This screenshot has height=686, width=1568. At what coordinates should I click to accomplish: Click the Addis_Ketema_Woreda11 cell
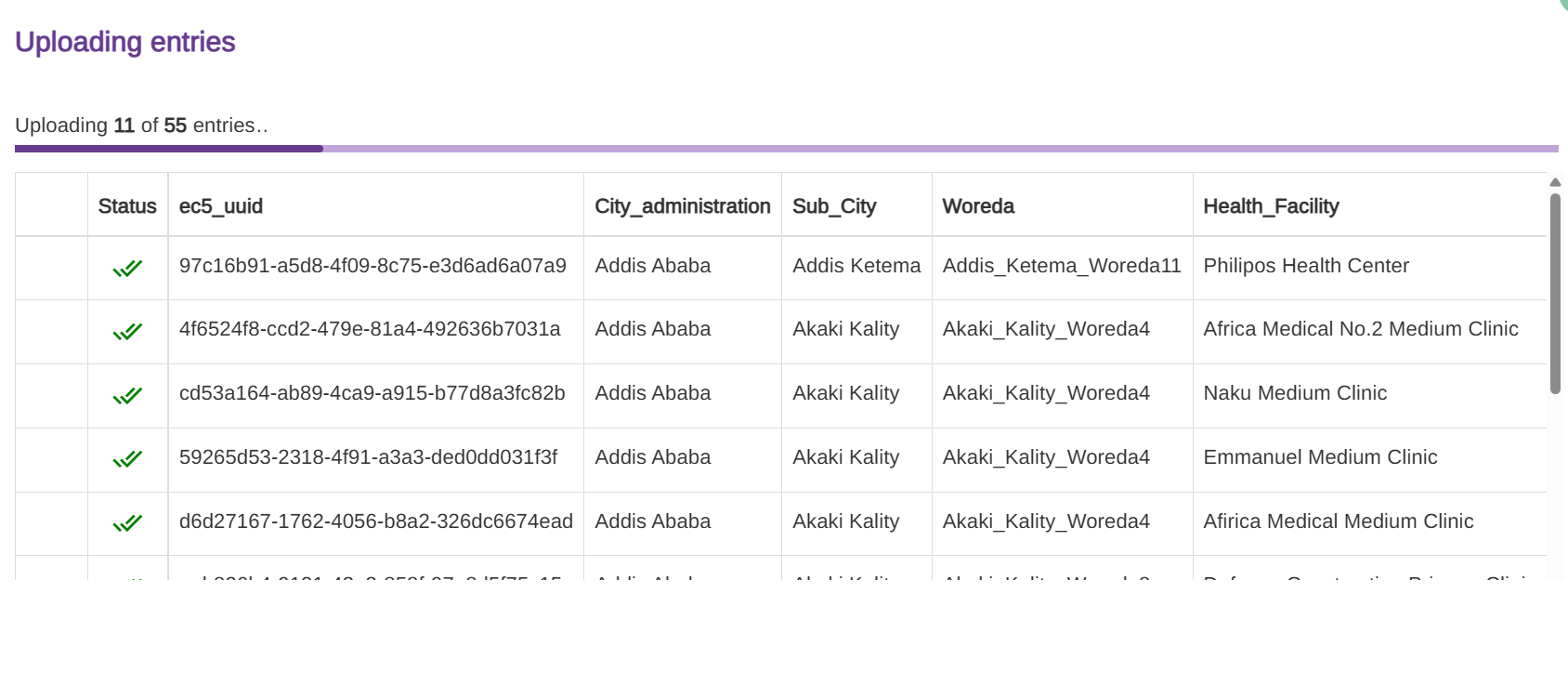coord(1062,266)
